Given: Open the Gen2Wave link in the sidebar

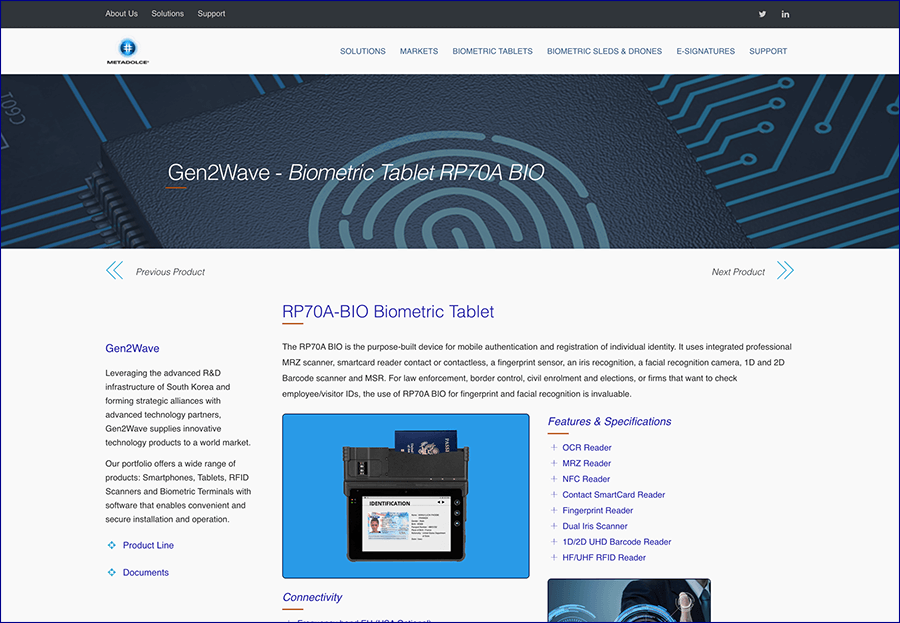Looking at the screenshot, I should pyautogui.click(x=132, y=348).
